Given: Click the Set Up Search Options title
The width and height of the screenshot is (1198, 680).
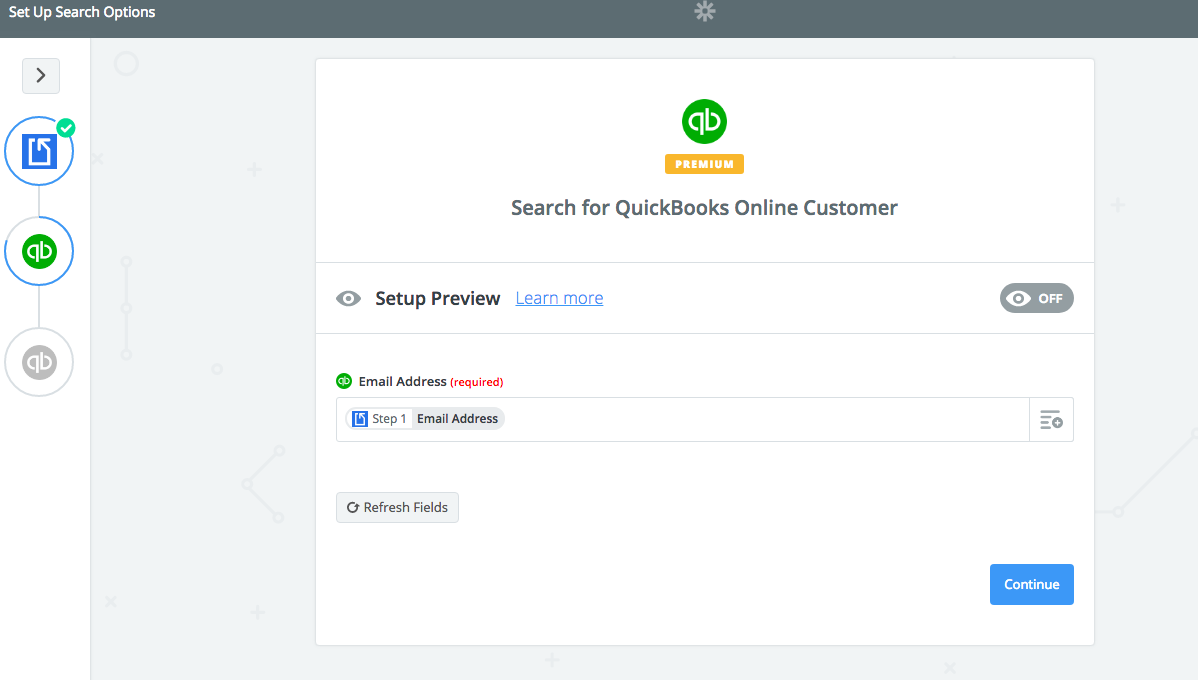Looking at the screenshot, I should pyautogui.click(x=82, y=12).
